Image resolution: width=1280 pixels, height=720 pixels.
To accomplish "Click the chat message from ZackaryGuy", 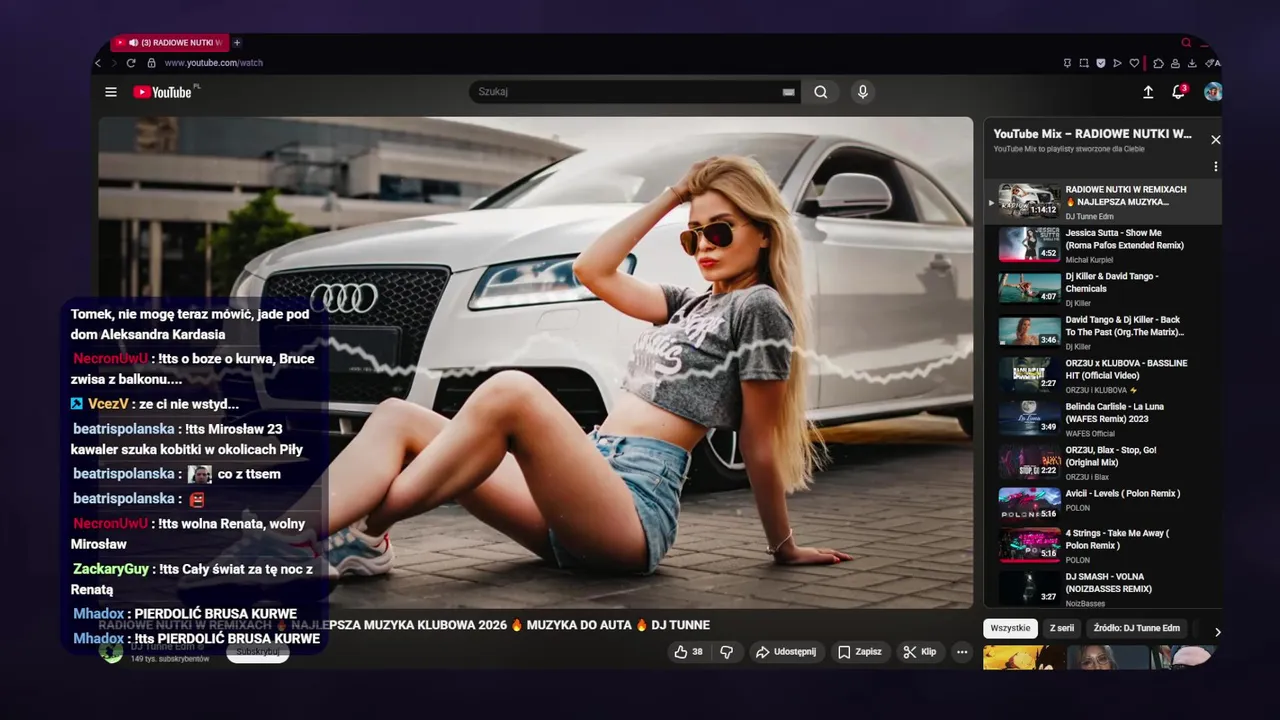I will click(x=192, y=579).
